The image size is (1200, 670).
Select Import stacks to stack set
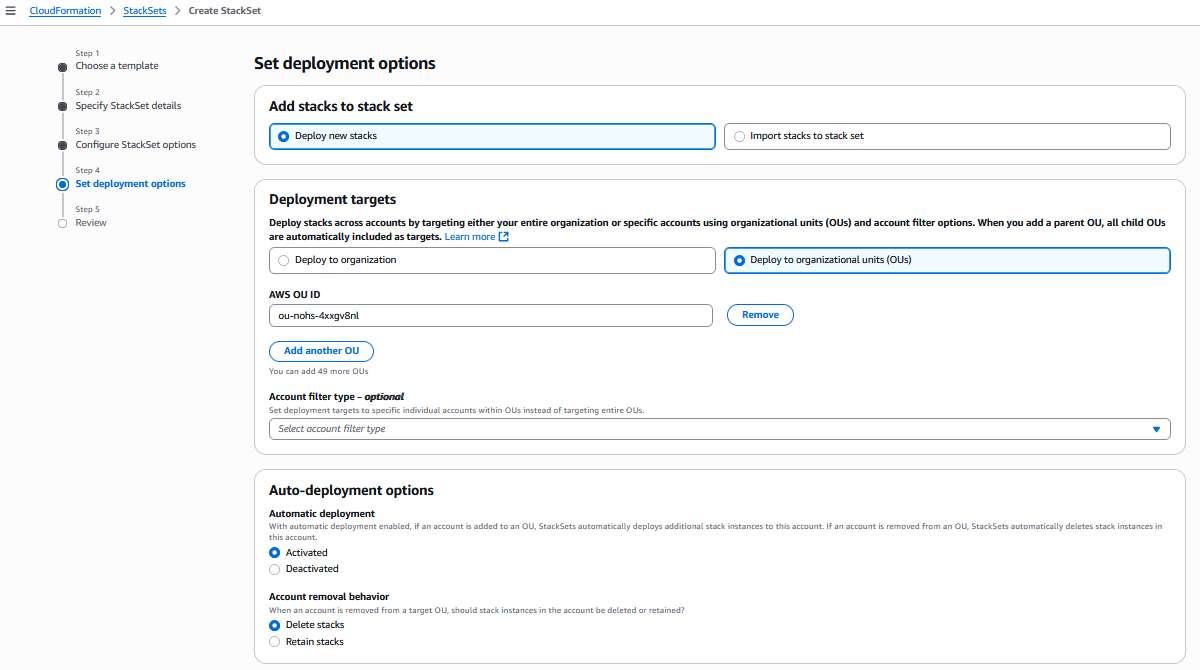pos(739,136)
